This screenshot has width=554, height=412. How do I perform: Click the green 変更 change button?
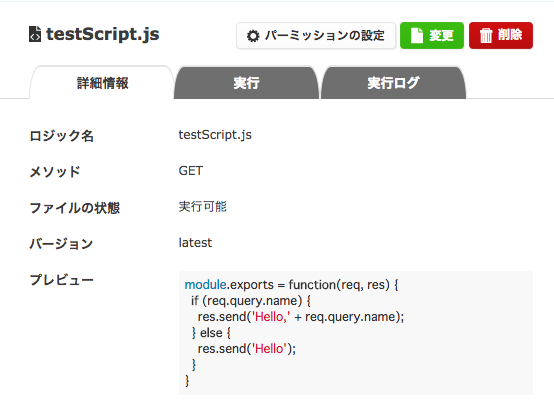432,35
